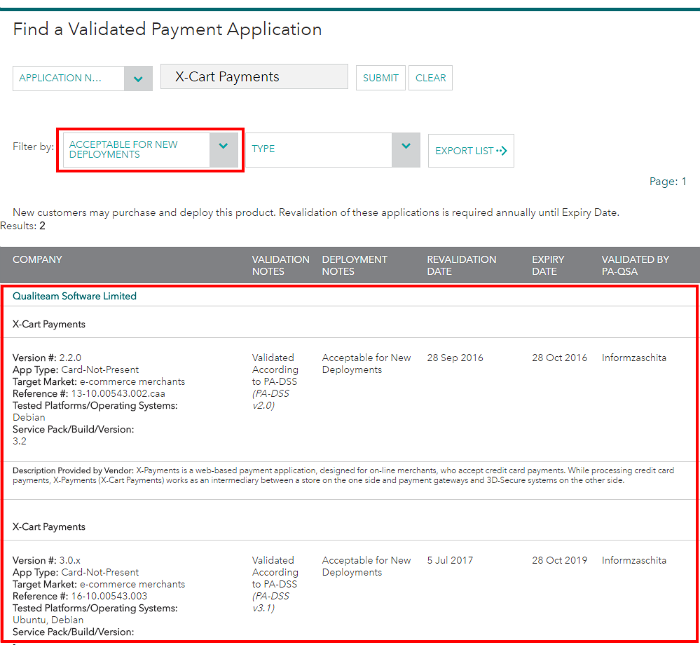Select Reference # 16-10.00543.003
700x659 pixels.
(x=80, y=596)
